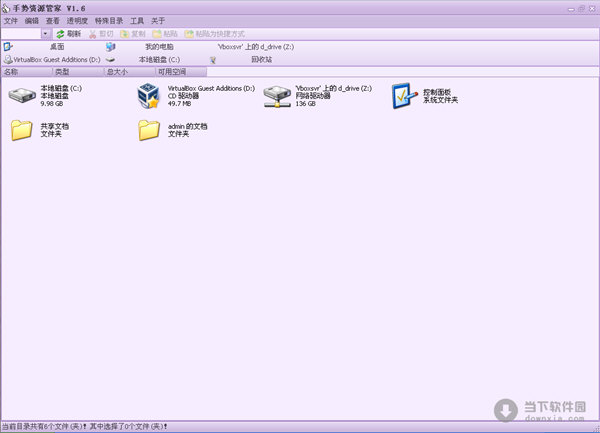This screenshot has width=600, height=433.
Task: Open VirtualBox Guest Additions (D:) CD drive icon
Action: [148, 95]
